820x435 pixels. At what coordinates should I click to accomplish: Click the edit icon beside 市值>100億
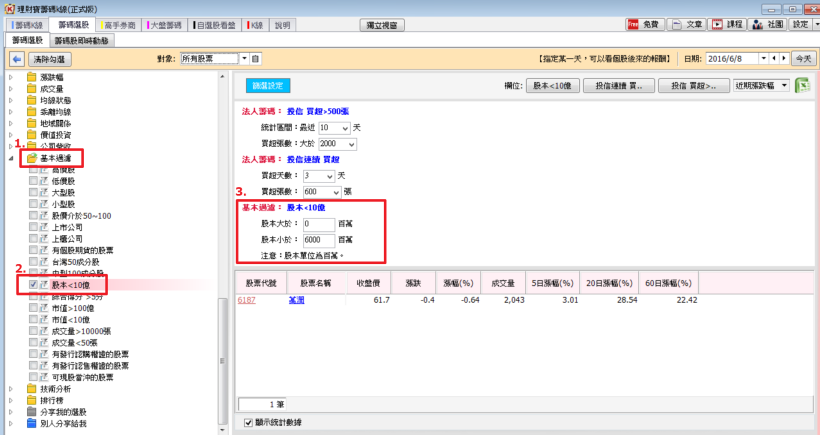(x=44, y=308)
